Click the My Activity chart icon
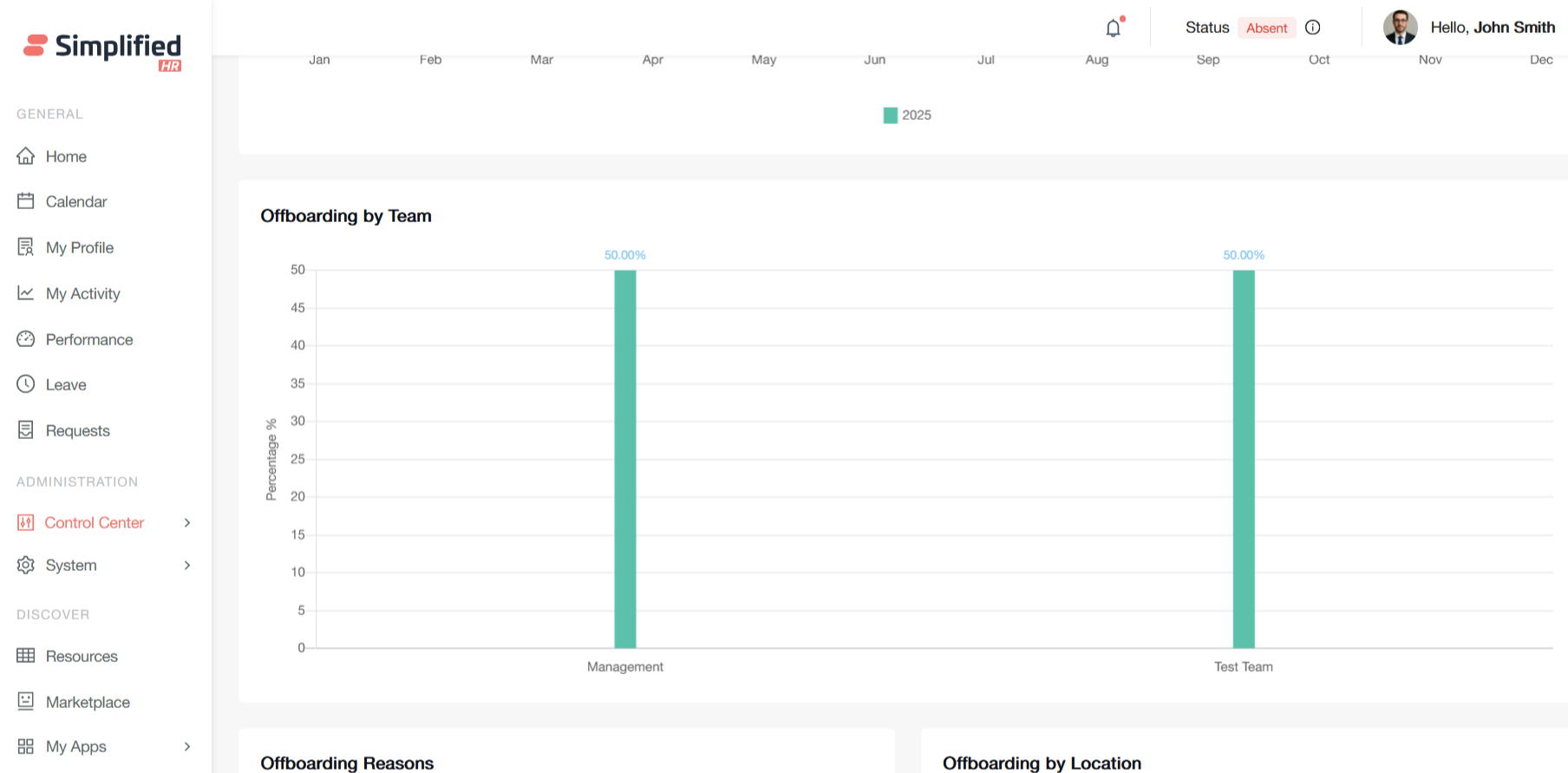This screenshot has width=1568, height=773. (26, 293)
